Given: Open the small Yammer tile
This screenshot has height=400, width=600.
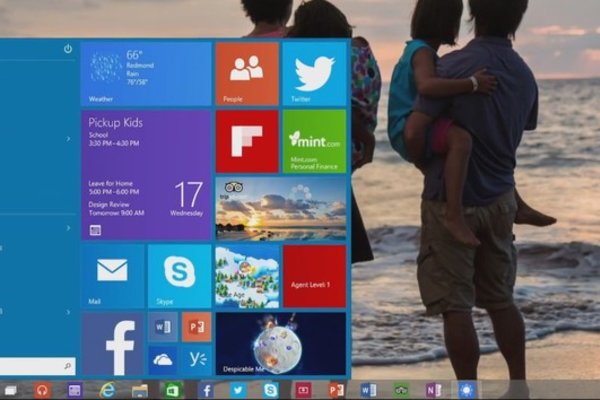Looking at the screenshot, I should [196, 361].
